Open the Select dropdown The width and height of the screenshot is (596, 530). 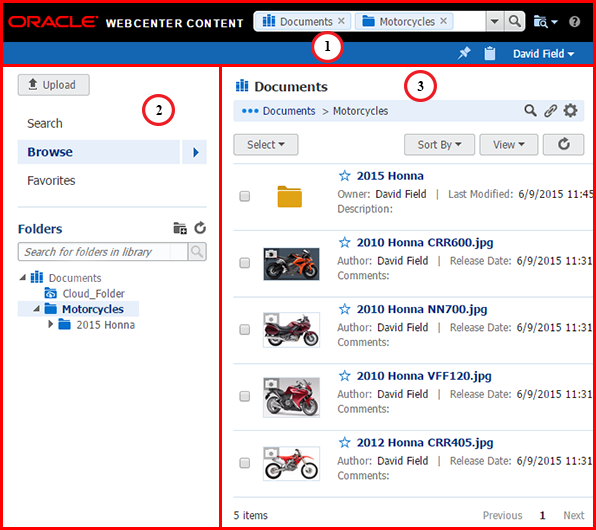click(266, 144)
